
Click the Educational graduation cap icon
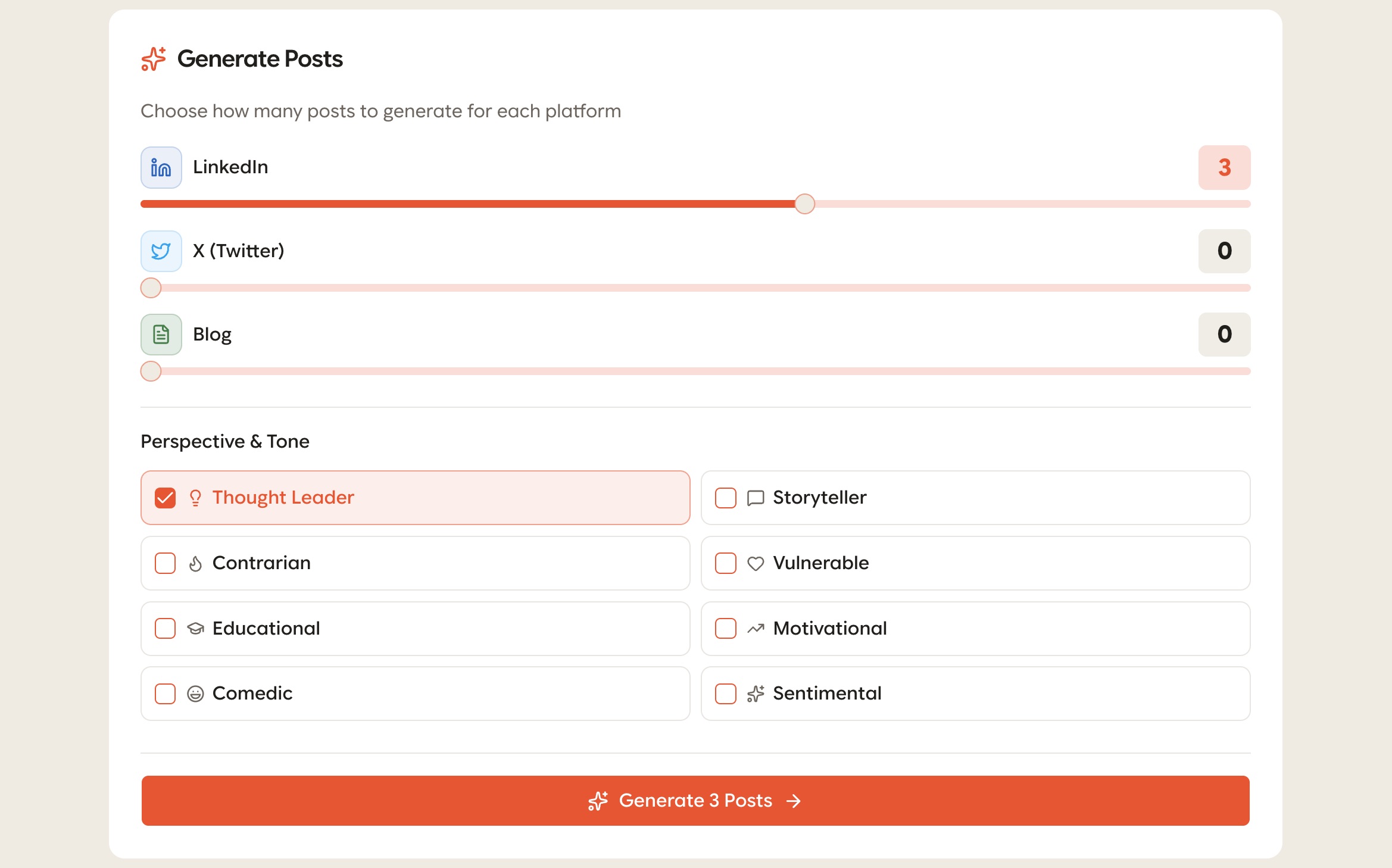point(195,629)
